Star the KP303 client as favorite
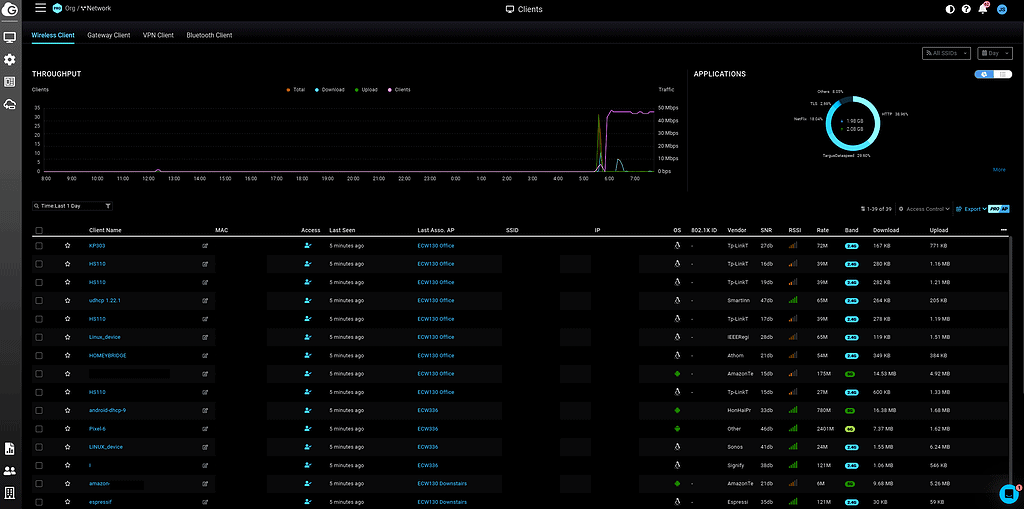 [x=67, y=245]
